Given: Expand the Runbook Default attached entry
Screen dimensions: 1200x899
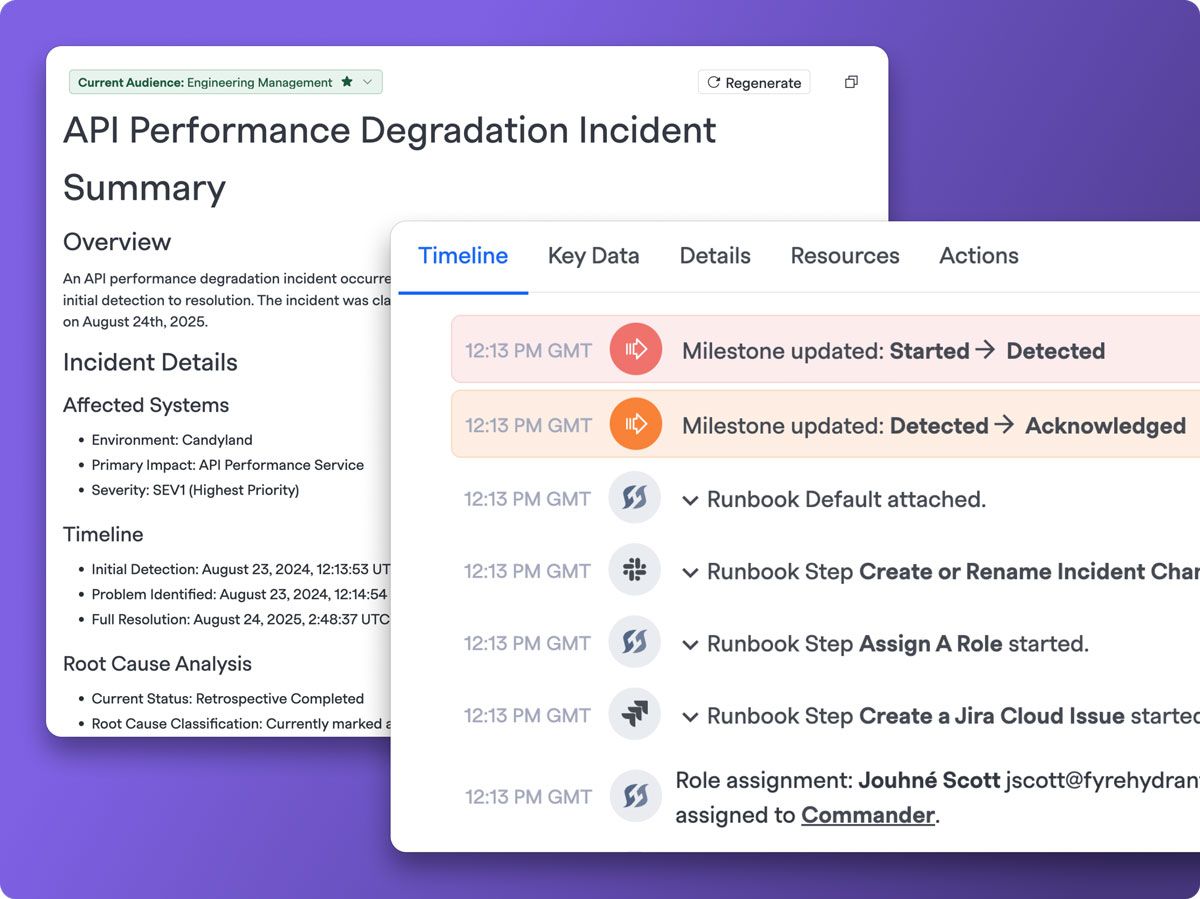Looking at the screenshot, I should click(690, 500).
